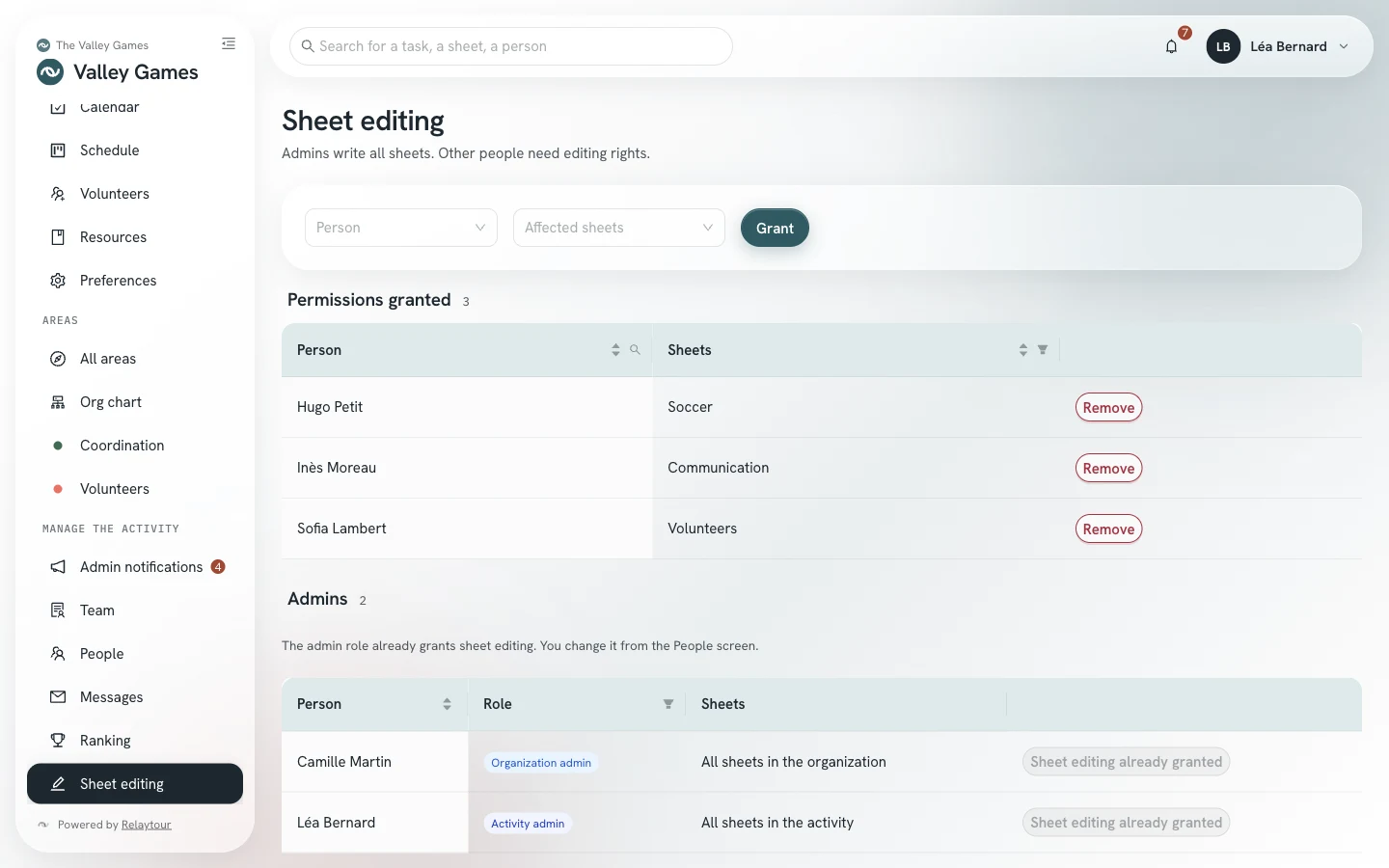
Task: Open the Org chart
Action: pyautogui.click(x=135, y=402)
